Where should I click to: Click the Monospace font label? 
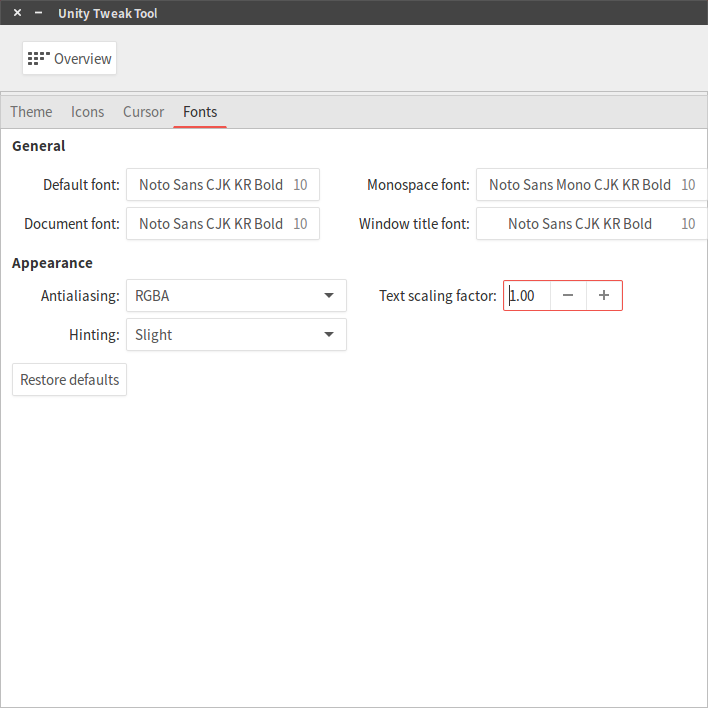pos(419,185)
